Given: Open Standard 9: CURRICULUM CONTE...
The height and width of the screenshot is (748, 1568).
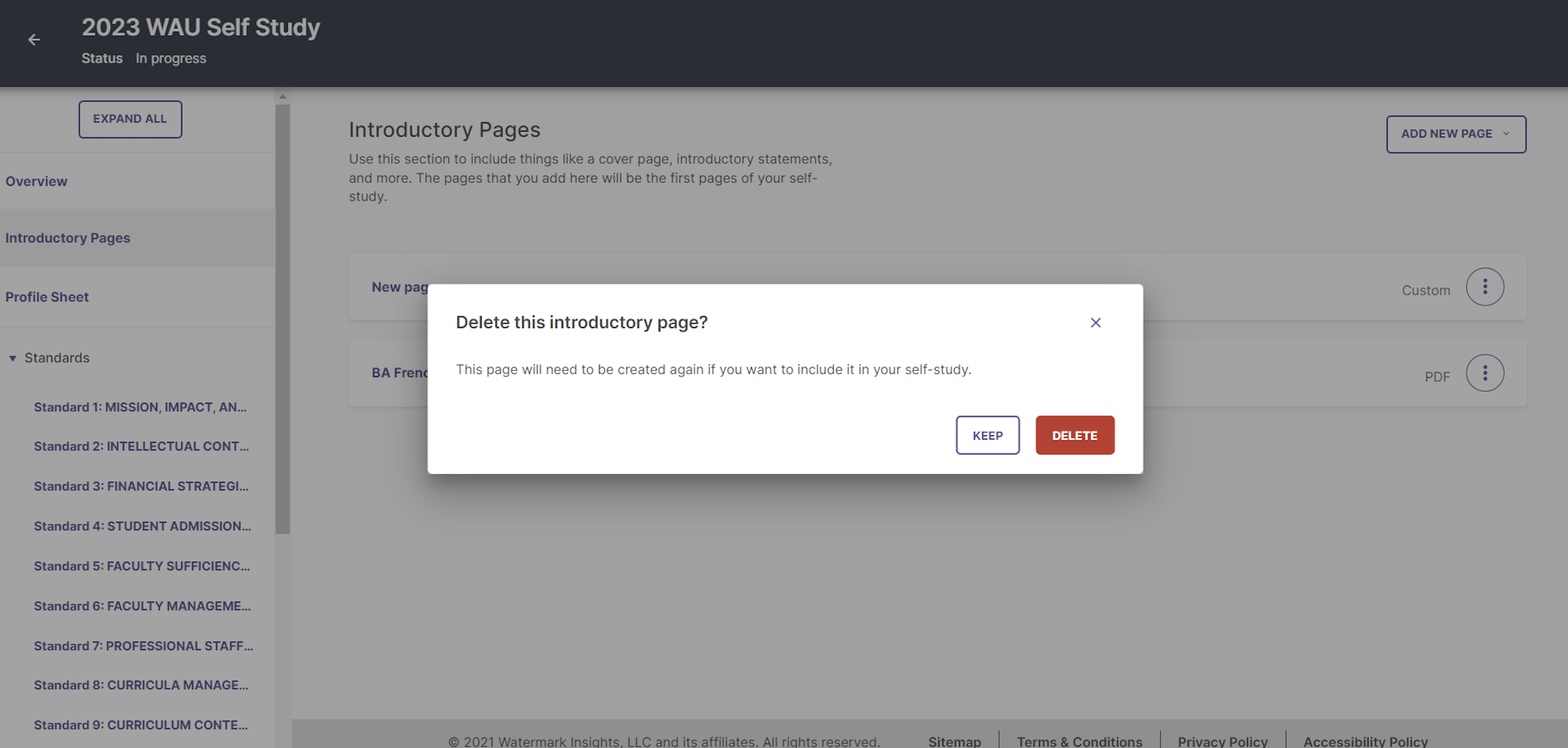Looking at the screenshot, I should click(x=140, y=725).
